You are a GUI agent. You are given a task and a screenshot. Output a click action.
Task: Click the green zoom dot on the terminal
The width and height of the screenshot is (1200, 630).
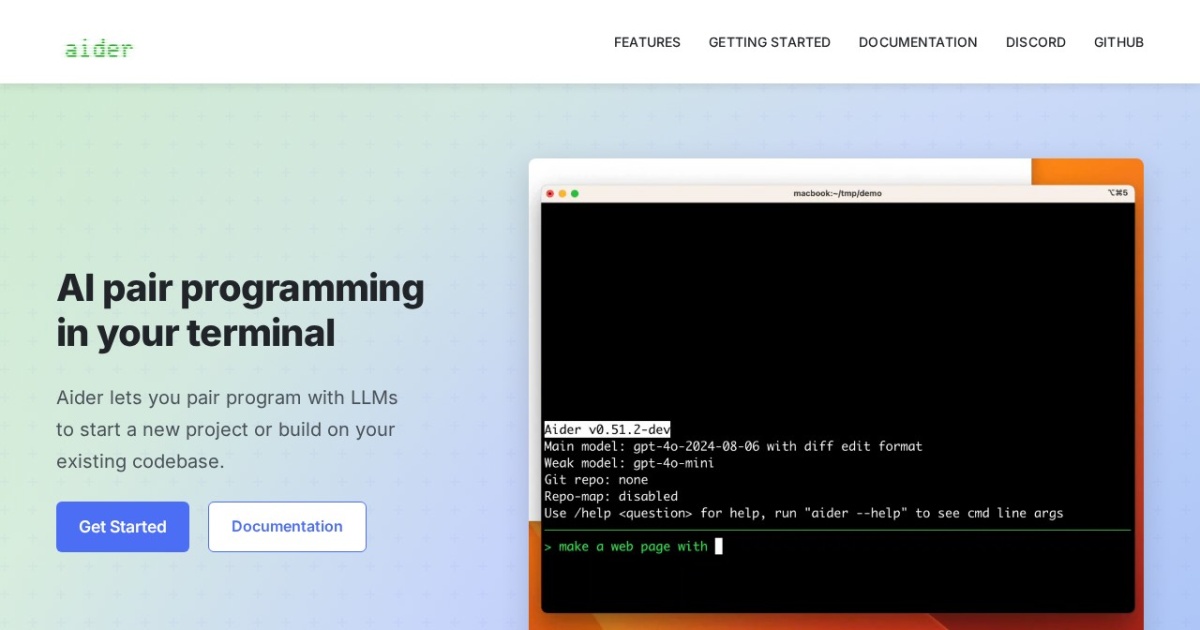coord(575,194)
